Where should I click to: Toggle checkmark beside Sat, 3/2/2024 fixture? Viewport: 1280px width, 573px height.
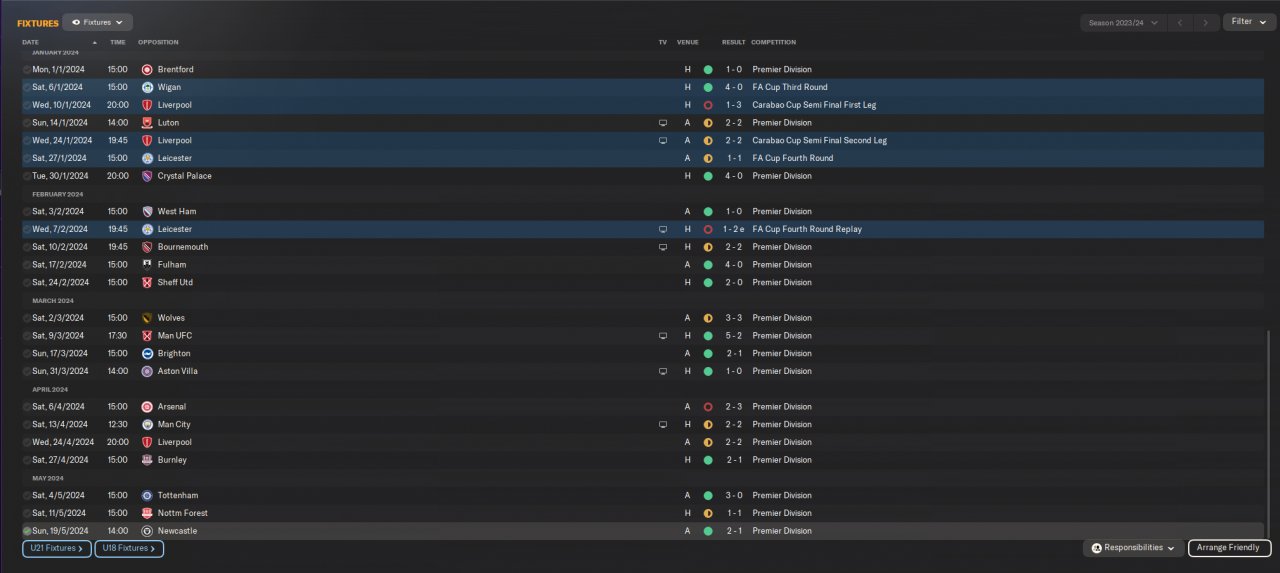tap(27, 212)
